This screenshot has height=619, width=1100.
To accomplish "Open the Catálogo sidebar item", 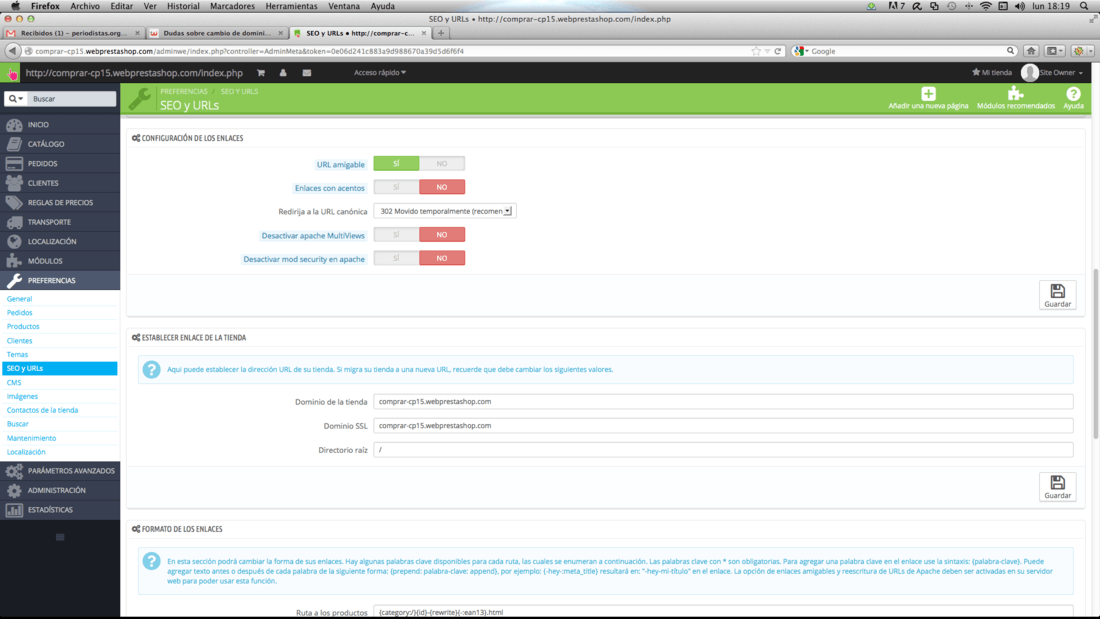I will click(60, 144).
